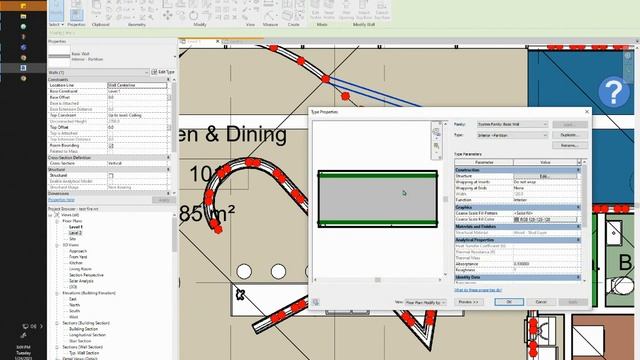Open Level 2 floor plan in browser
640x360 pixels.
point(76,233)
